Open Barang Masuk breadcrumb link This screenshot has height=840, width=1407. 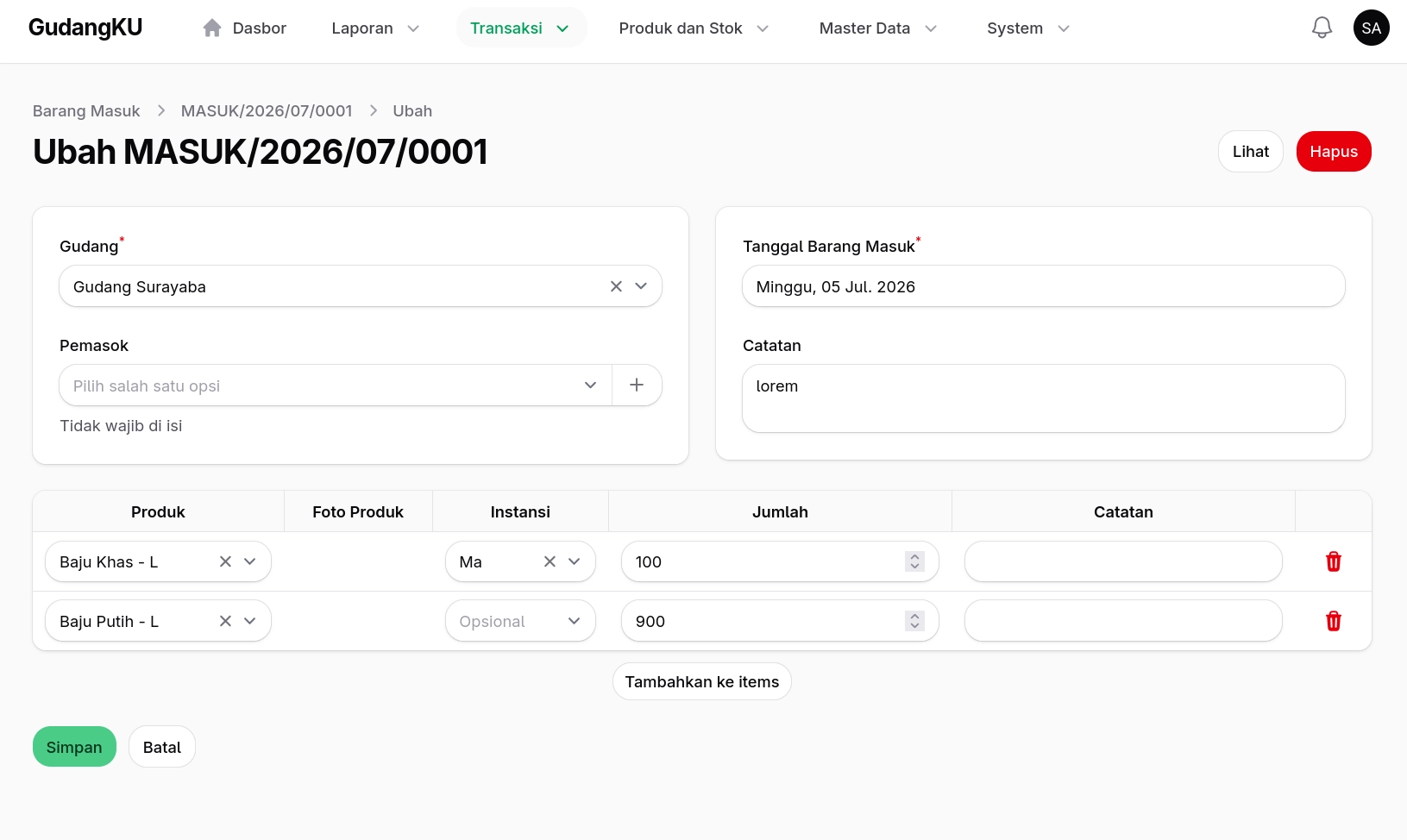pyautogui.click(x=86, y=110)
